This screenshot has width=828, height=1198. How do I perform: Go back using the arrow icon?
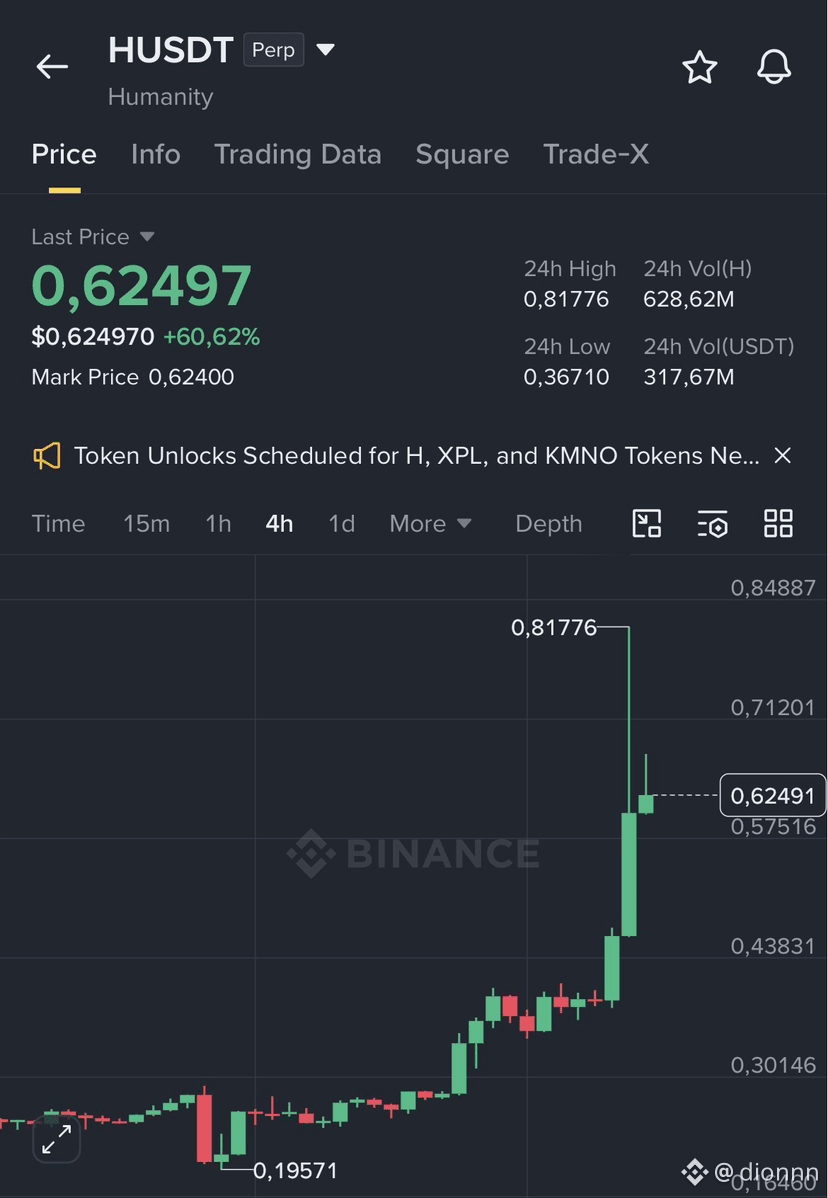tap(52, 67)
